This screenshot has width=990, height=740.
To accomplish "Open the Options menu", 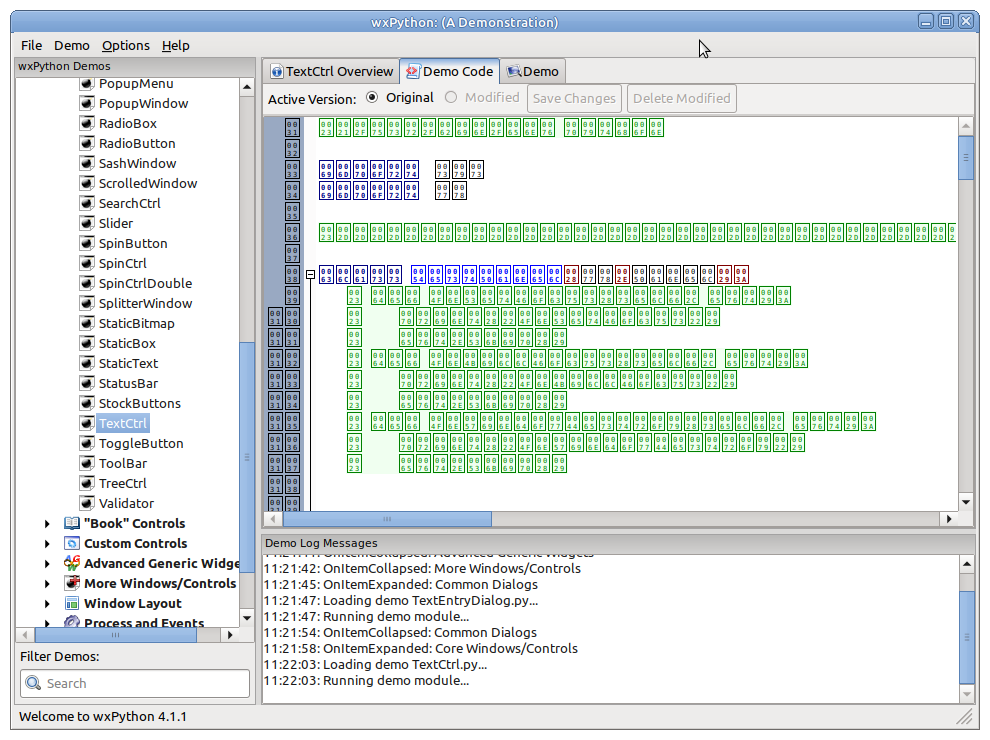I will (126, 45).
